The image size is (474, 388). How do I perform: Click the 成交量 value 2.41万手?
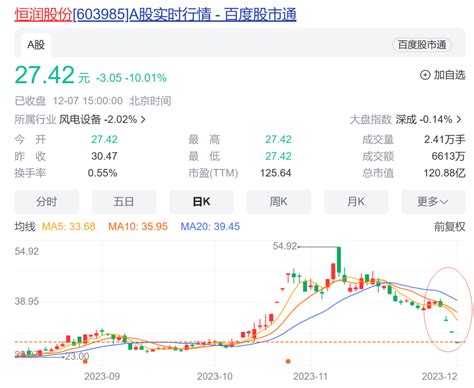[x=444, y=139]
